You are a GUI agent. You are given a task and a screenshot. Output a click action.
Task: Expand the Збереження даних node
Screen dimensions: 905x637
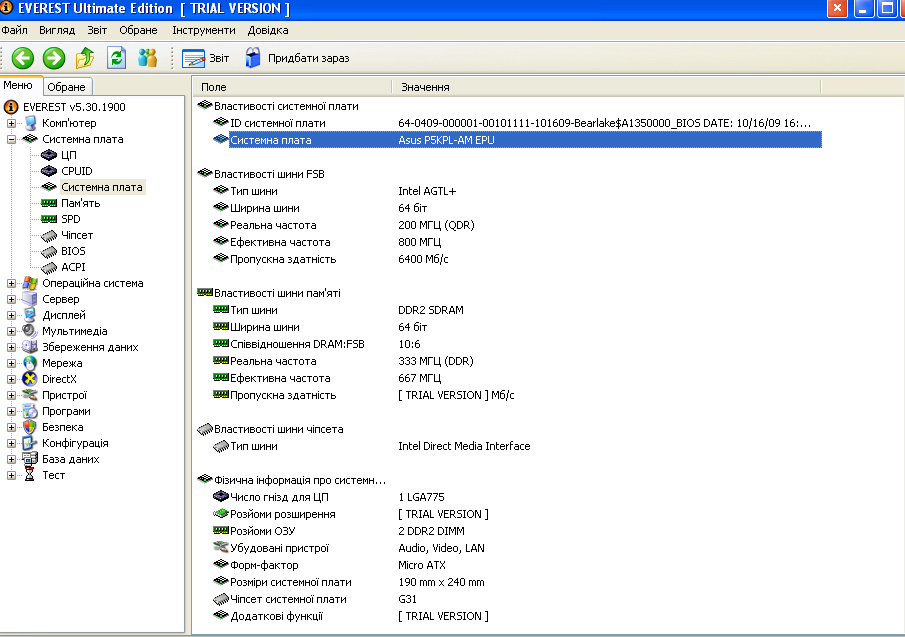point(11,347)
